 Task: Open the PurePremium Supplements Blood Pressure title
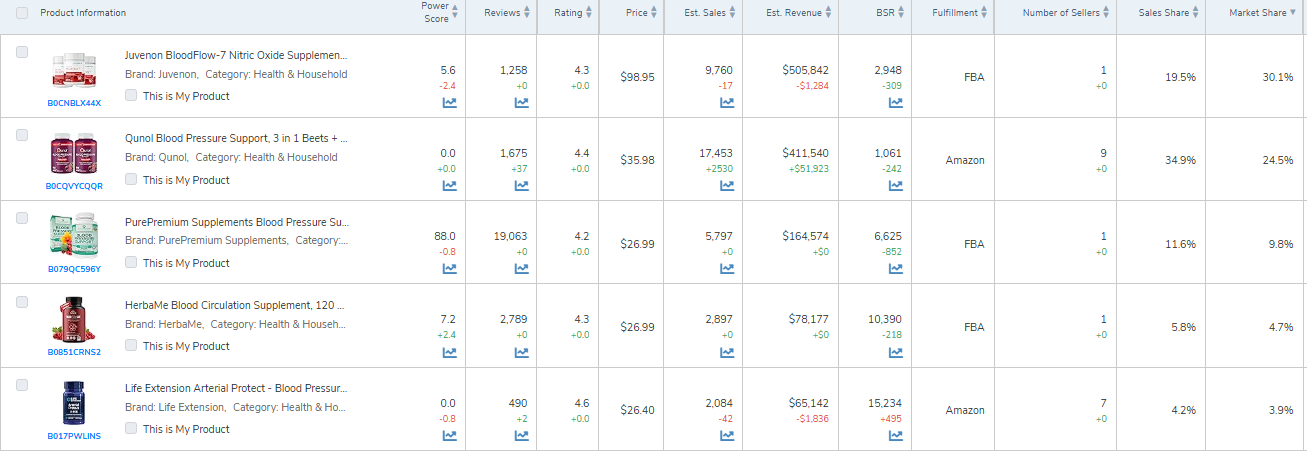(x=236, y=222)
